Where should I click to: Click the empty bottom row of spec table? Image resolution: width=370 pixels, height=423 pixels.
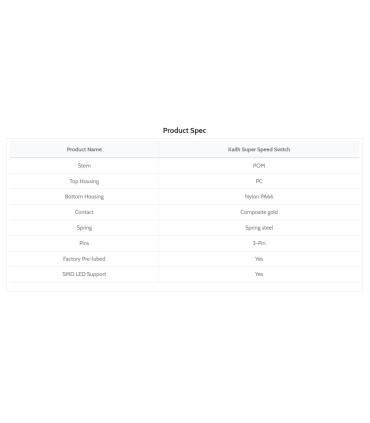tap(185, 286)
